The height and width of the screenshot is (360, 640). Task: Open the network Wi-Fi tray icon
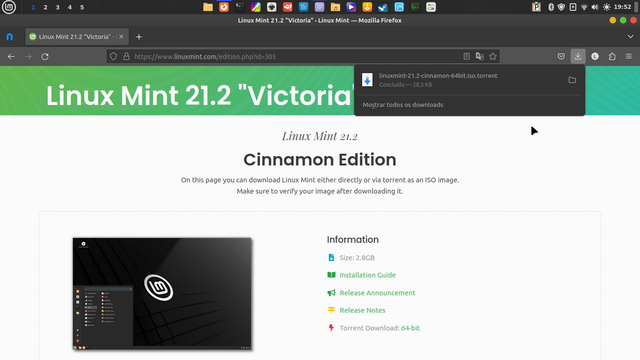click(x=584, y=7)
